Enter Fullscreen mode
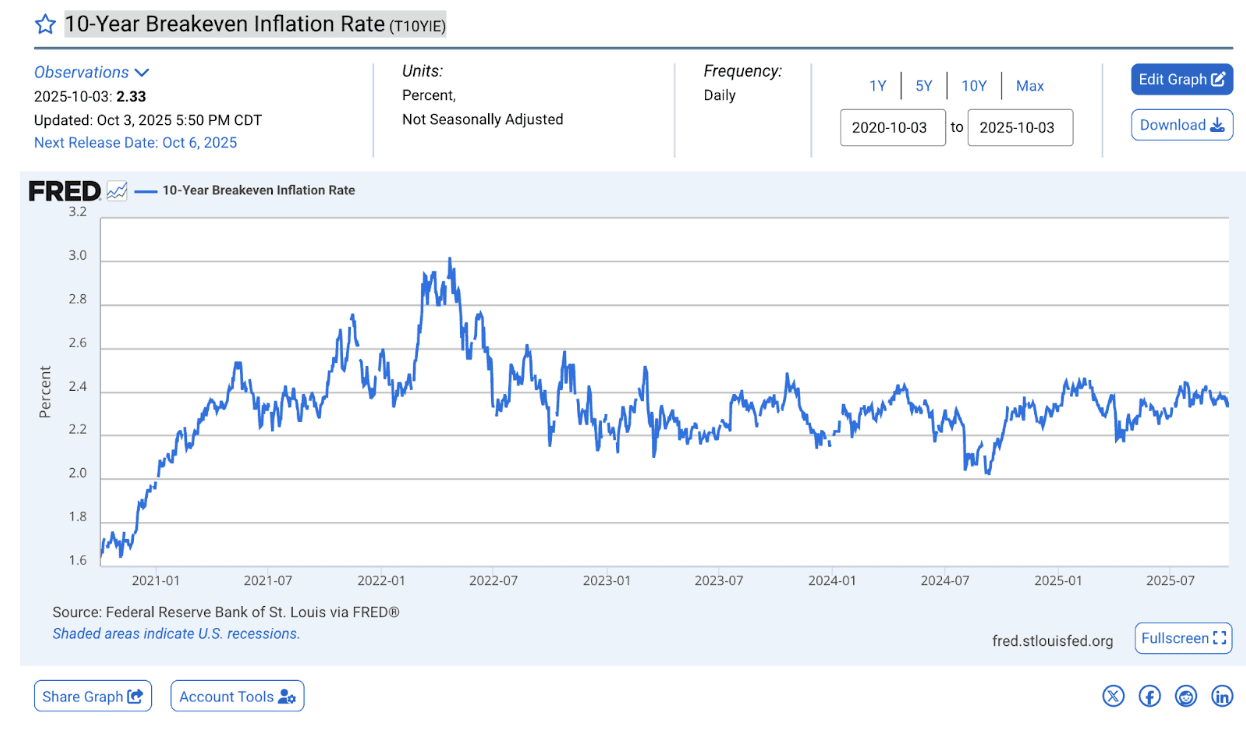 click(x=1183, y=638)
